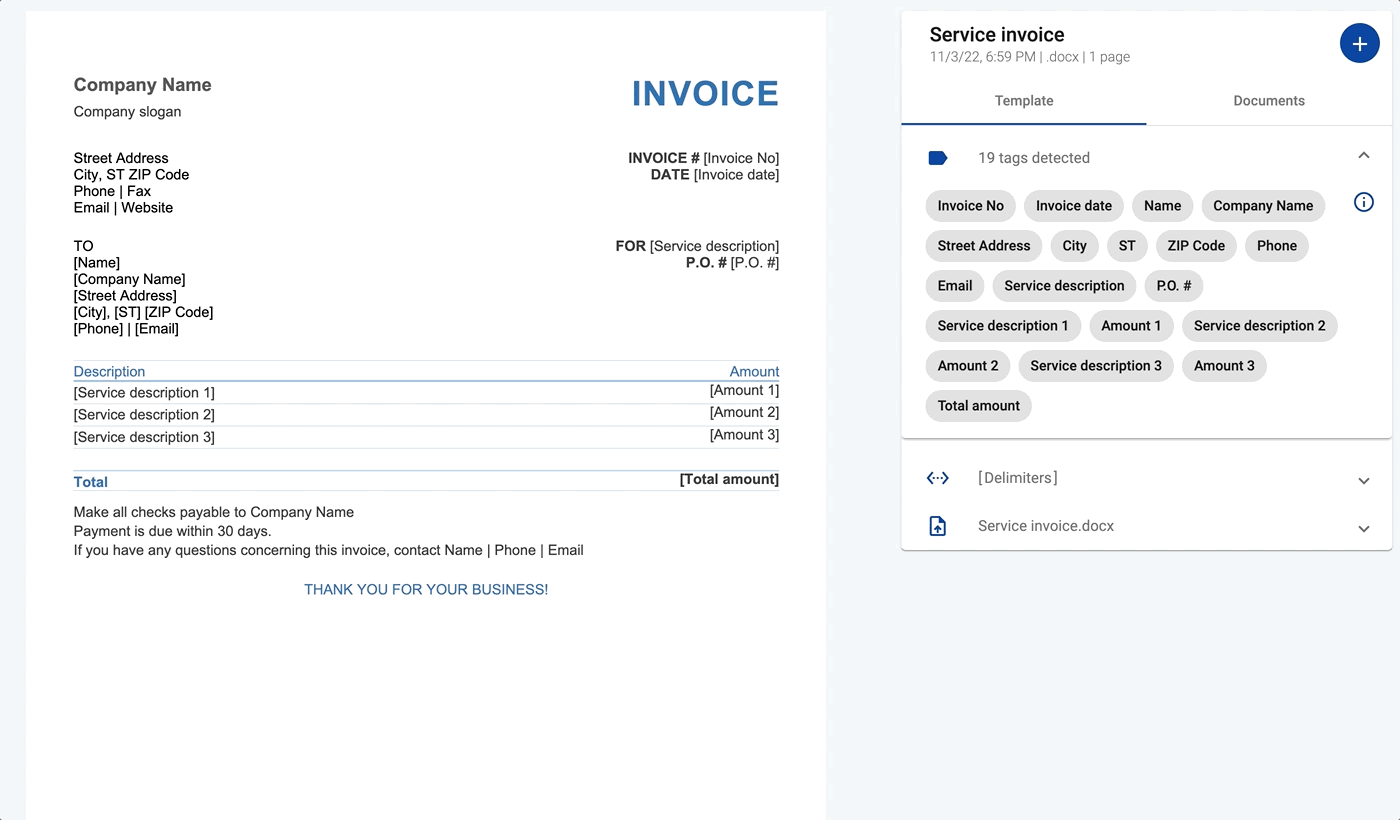Select the Invoice date tag
The image size is (1400, 820).
click(1073, 205)
